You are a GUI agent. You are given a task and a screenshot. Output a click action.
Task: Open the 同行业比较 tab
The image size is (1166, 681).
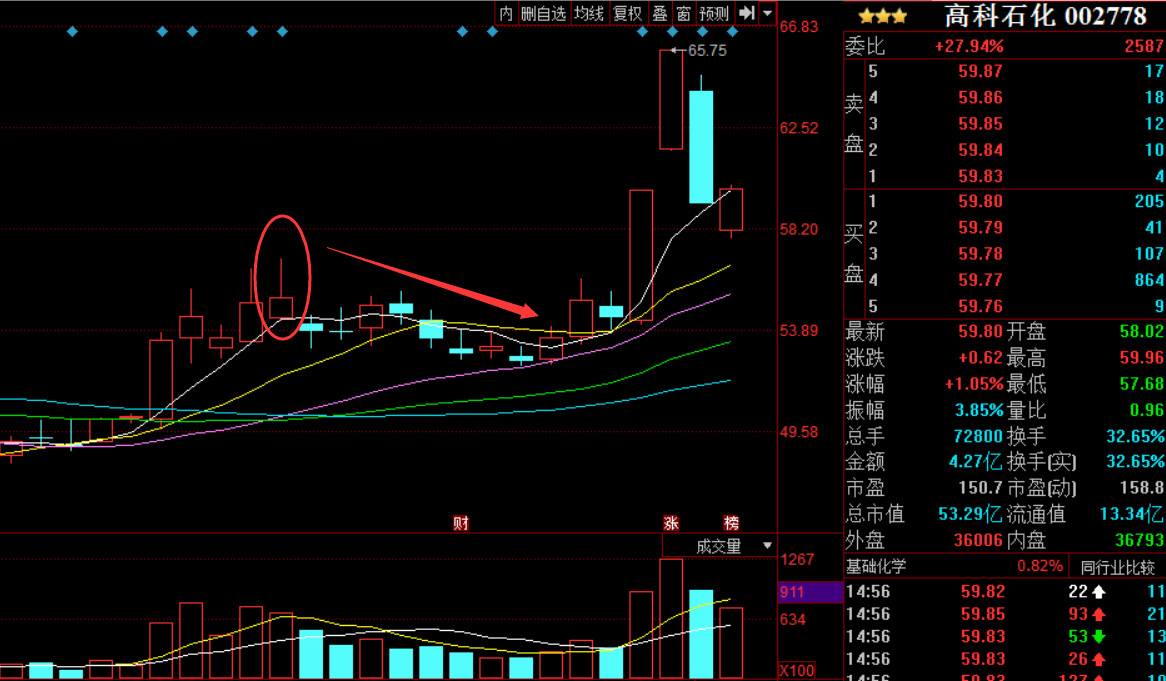click(x=1118, y=566)
